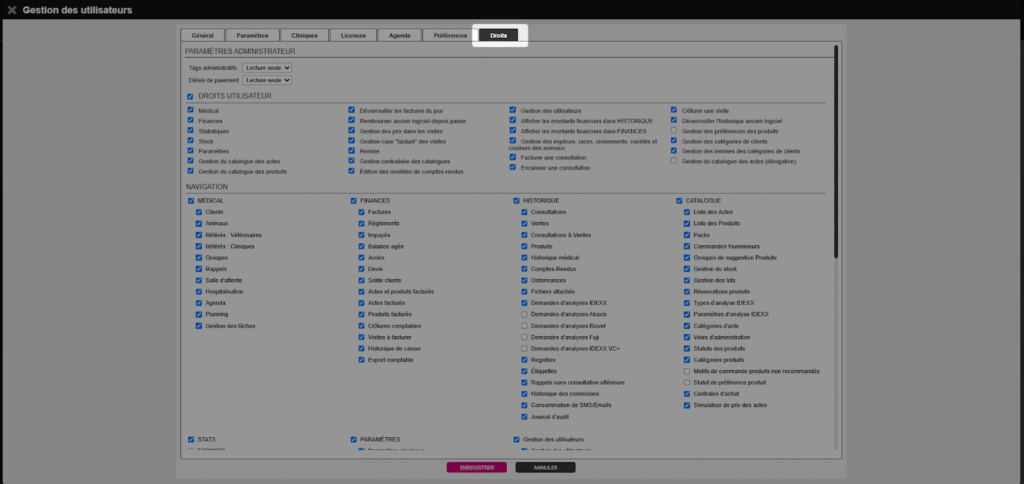1024x484 pixels.
Task: Click the ENREGISTRER button
Action: [x=476, y=467]
